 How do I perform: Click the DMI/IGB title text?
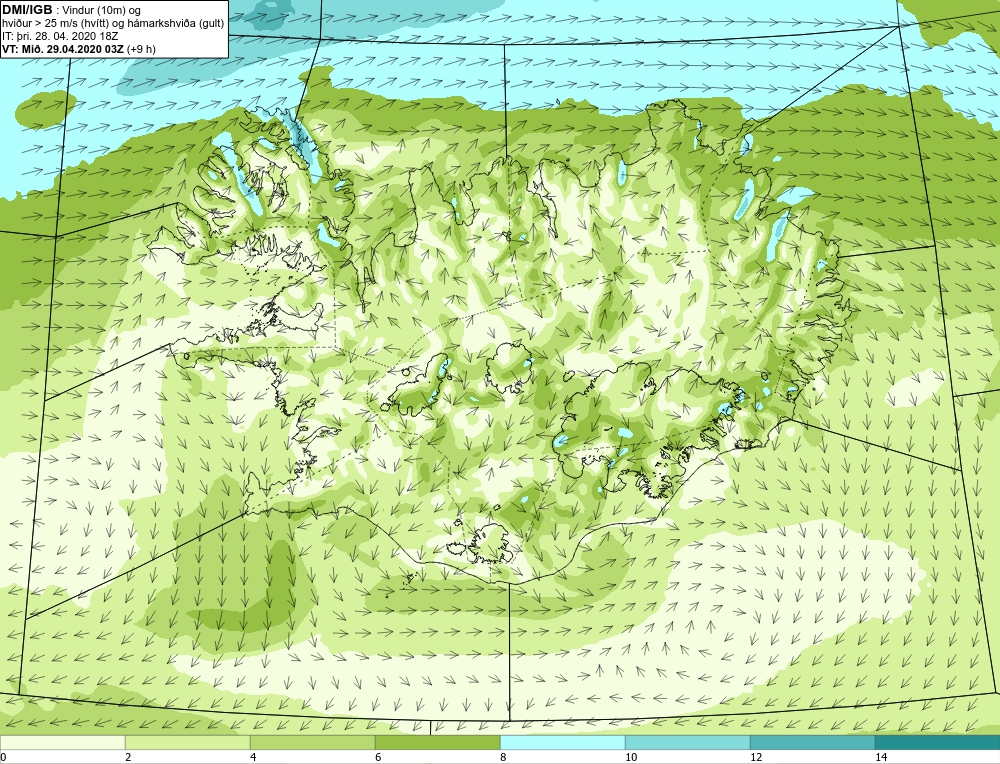point(27,10)
